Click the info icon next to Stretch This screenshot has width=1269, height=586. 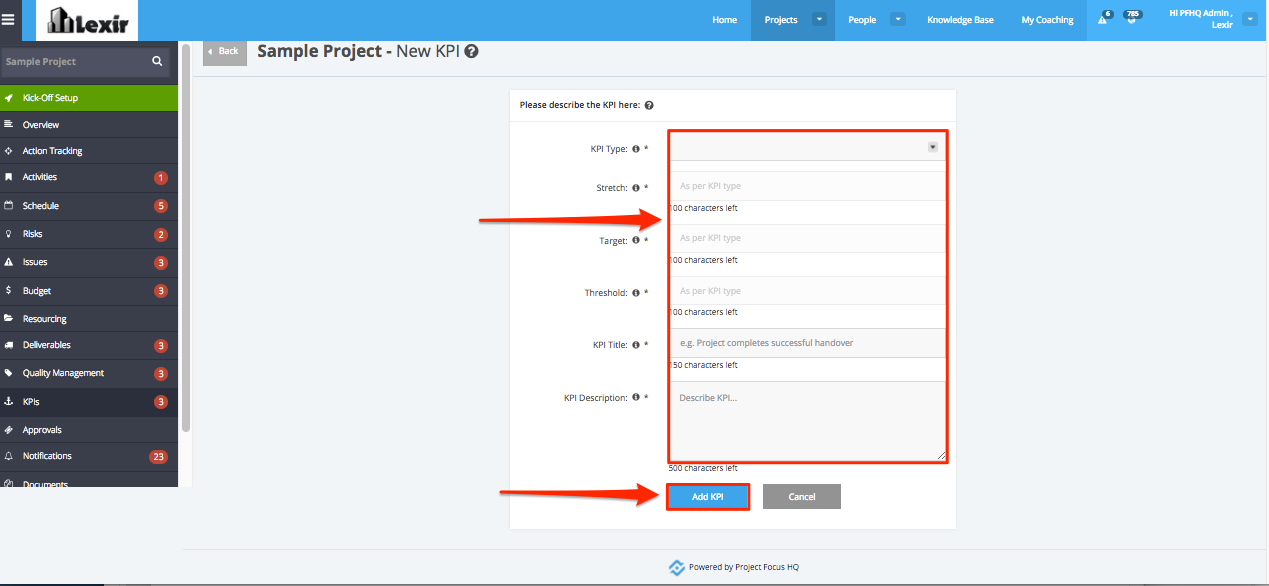636,188
